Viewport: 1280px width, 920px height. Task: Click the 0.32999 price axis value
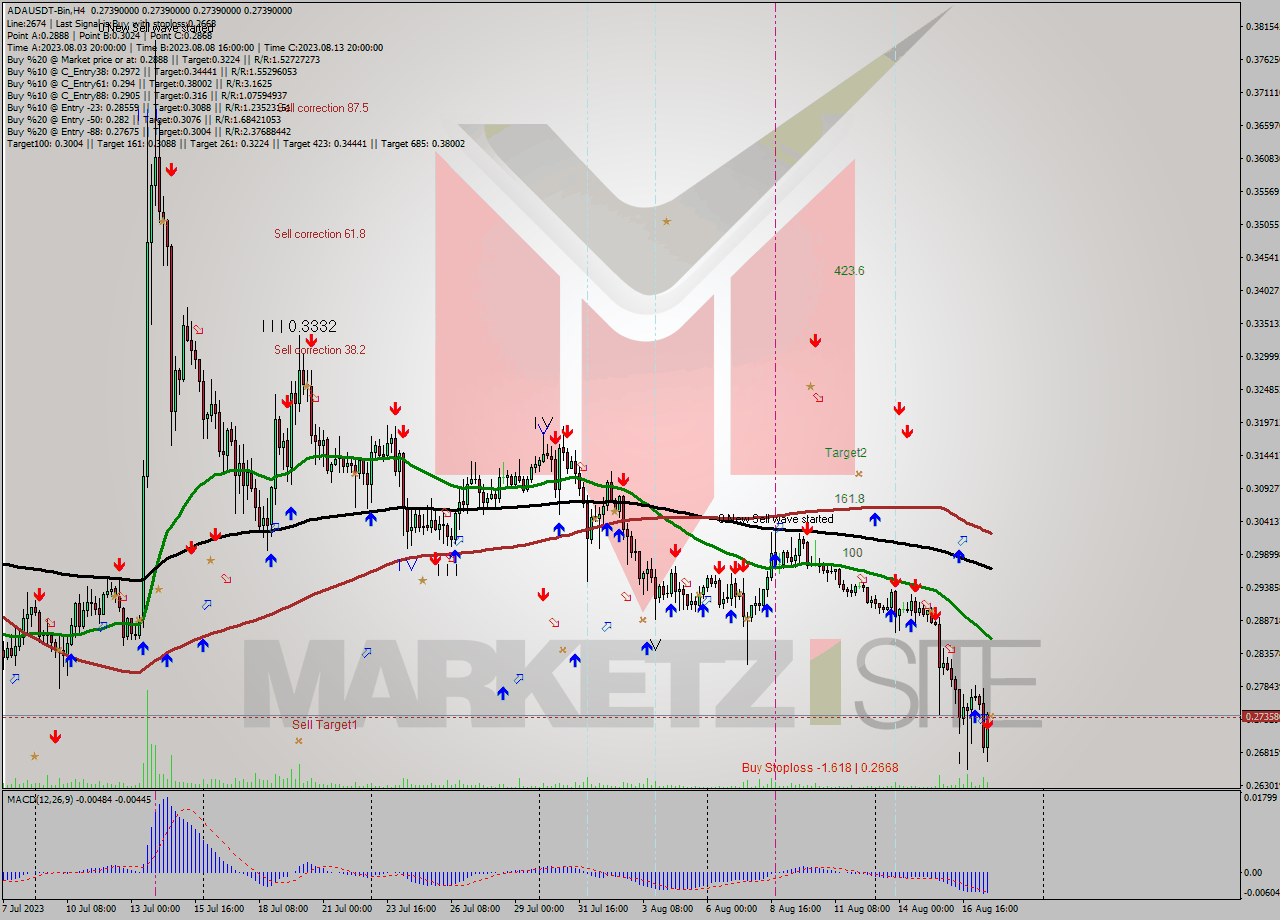[x=1263, y=357]
